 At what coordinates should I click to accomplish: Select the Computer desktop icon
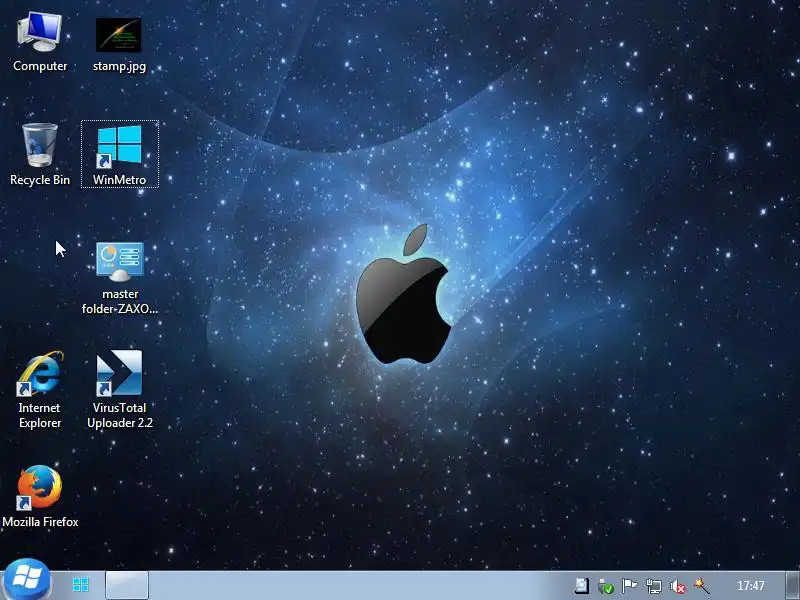[40, 43]
